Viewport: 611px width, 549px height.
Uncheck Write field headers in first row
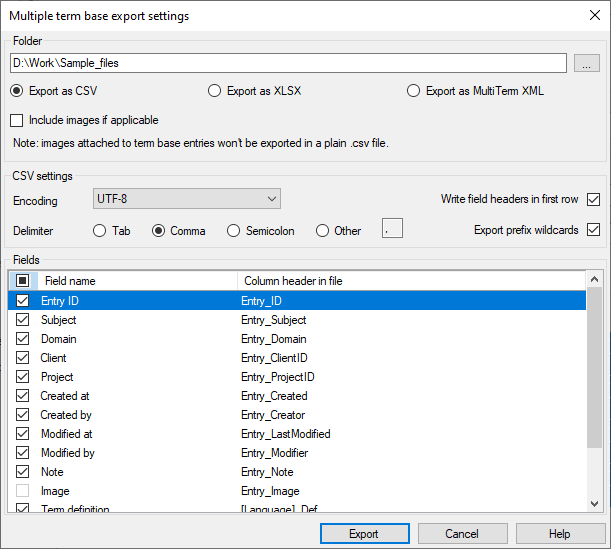[x=594, y=199]
